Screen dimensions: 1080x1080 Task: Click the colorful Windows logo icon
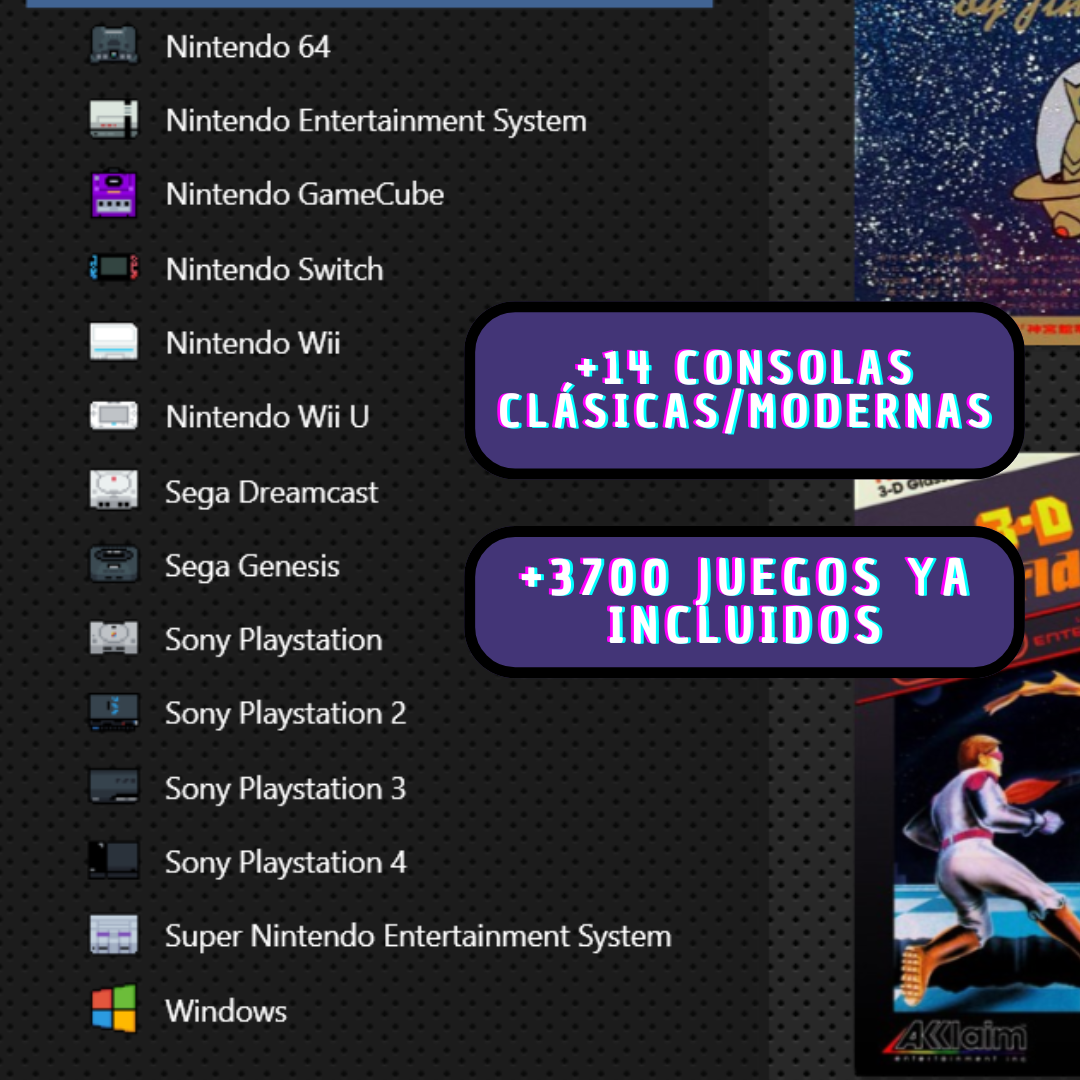(113, 1009)
